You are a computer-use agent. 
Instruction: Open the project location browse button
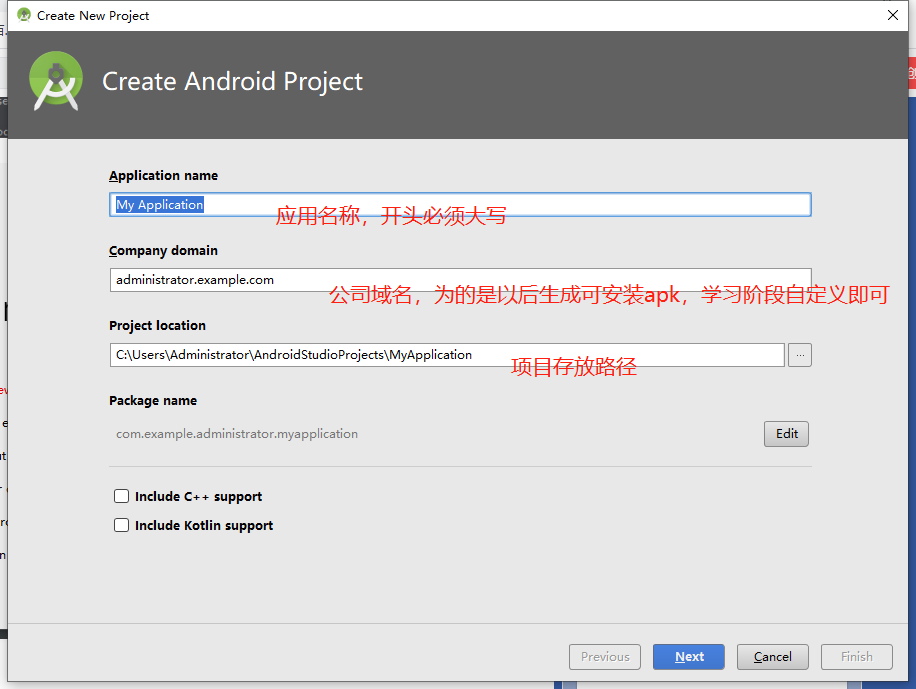[800, 355]
